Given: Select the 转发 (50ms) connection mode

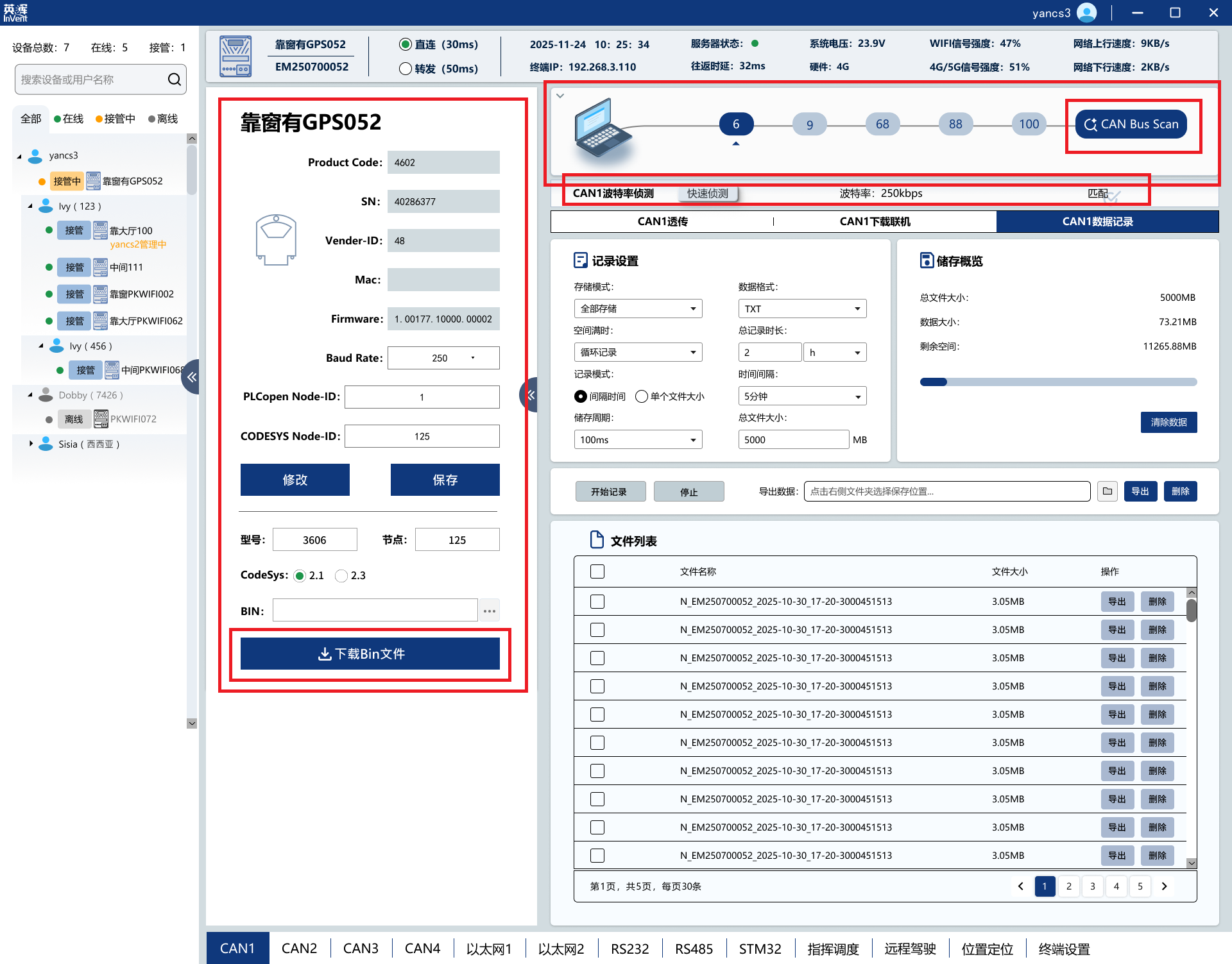Looking at the screenshot, I should click(406, 69).
